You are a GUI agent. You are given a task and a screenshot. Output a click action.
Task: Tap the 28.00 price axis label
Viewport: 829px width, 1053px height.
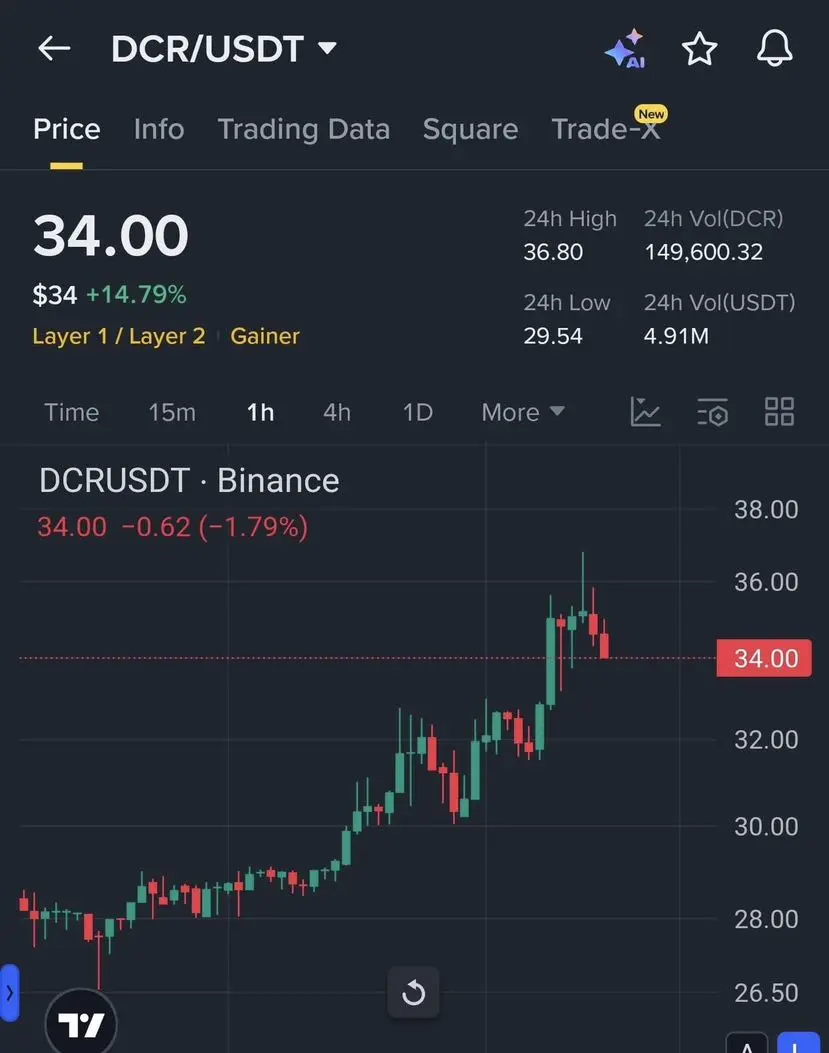click(766, 919)
